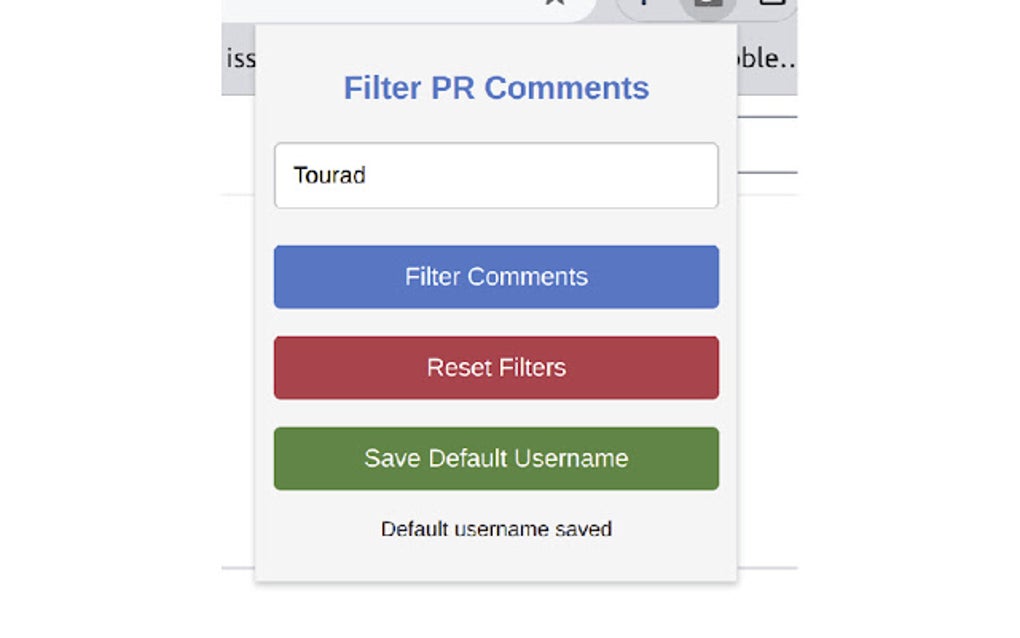The height and width of the screenshot is (638, 1020).
Task: Click the username field containing Tourad
Action: point(496,176)
